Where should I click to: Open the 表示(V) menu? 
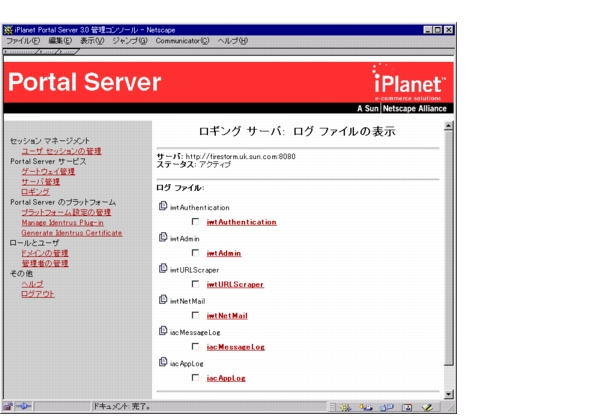pos(92,41)
